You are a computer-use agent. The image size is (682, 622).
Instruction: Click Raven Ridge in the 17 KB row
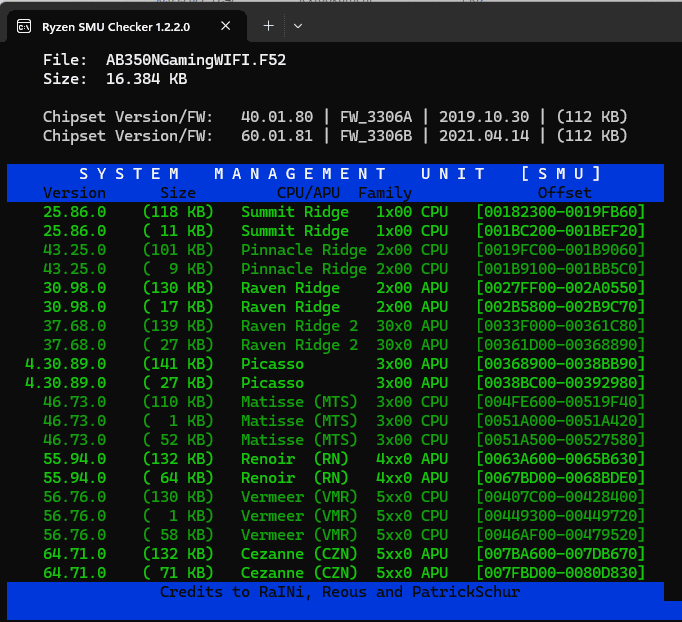pyautogui.click(x=290, y=307)
